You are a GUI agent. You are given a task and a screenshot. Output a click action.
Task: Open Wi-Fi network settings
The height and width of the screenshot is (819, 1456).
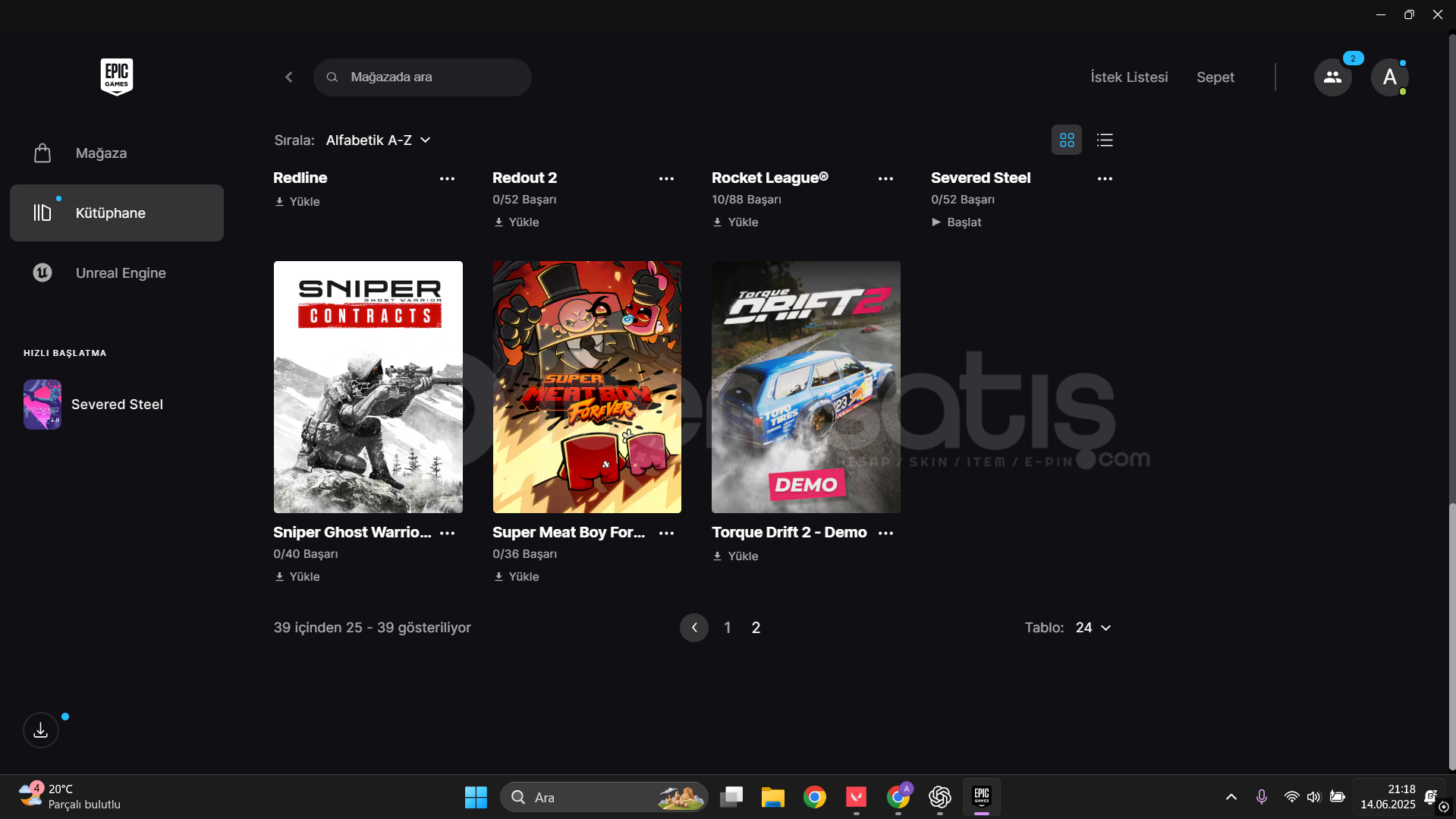1291,797
